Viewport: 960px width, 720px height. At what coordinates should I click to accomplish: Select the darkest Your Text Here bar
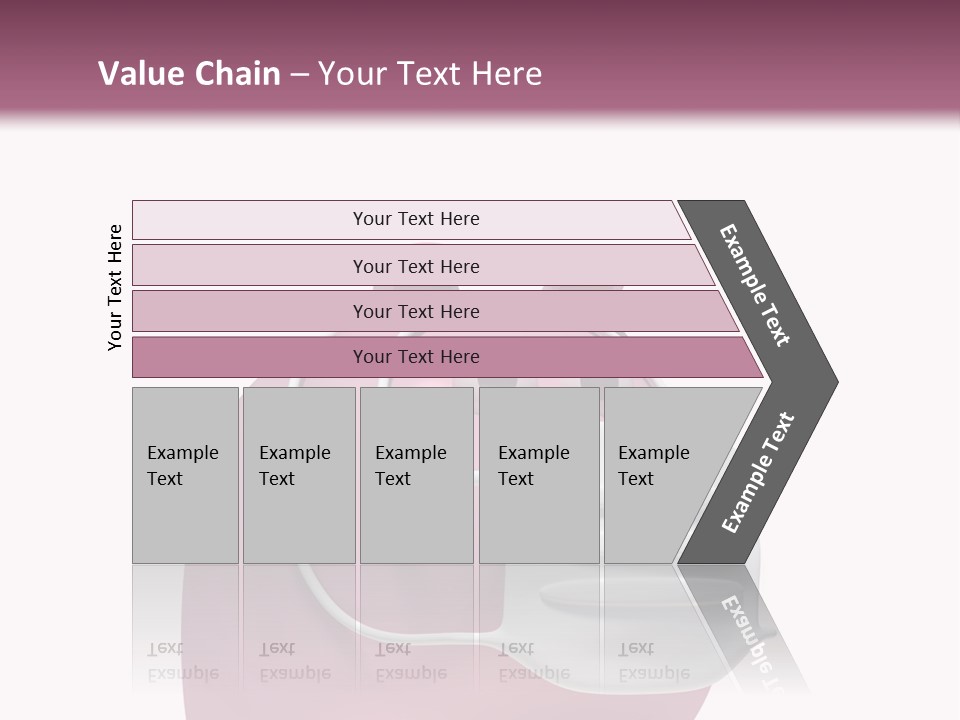(415, 357)
